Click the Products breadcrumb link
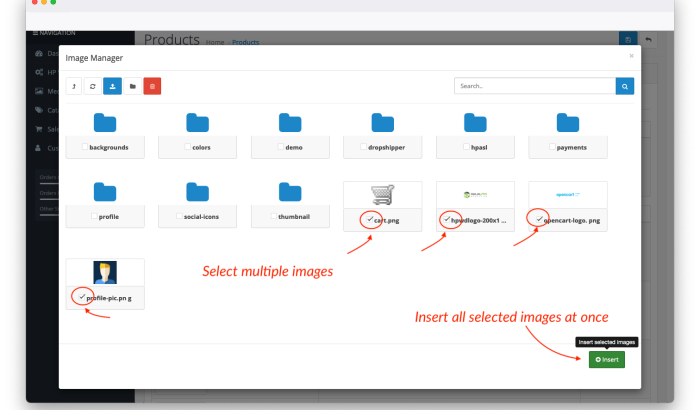Screen dimensions: 700x410 (x=246, y=42)
